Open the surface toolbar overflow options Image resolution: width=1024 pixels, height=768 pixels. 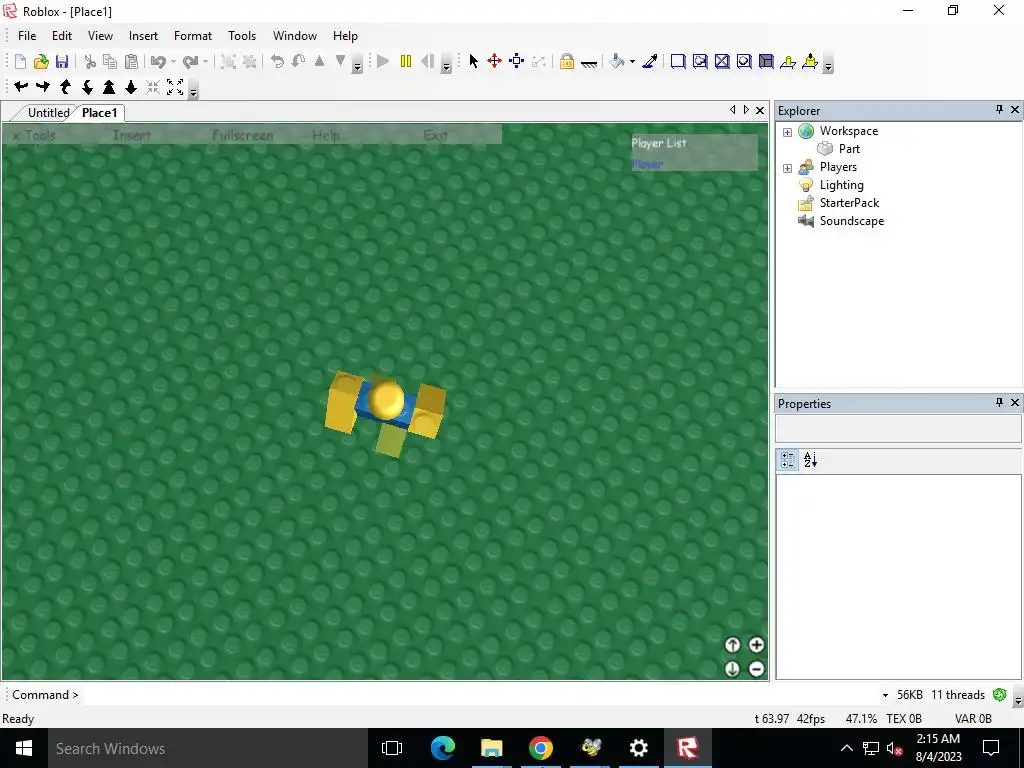[x=828, y=65]
